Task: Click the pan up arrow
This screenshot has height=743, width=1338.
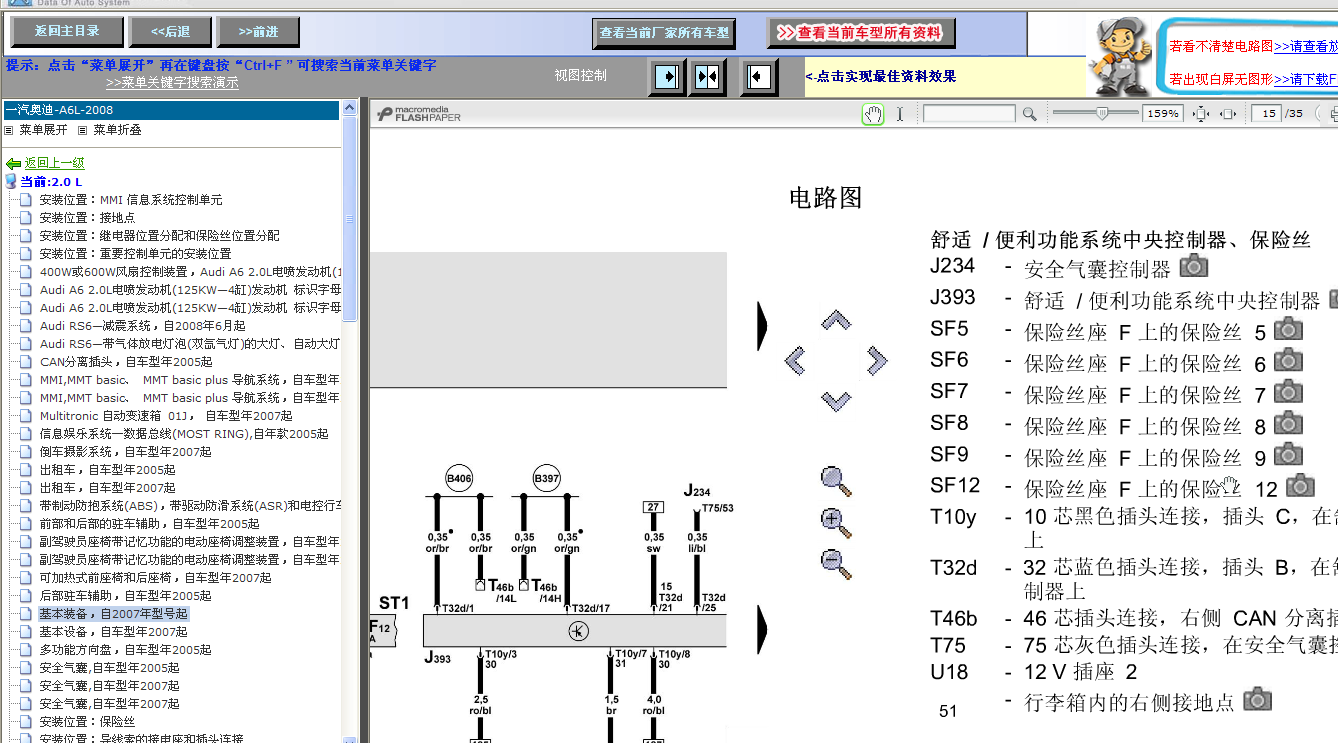Action: coord(836,321)
